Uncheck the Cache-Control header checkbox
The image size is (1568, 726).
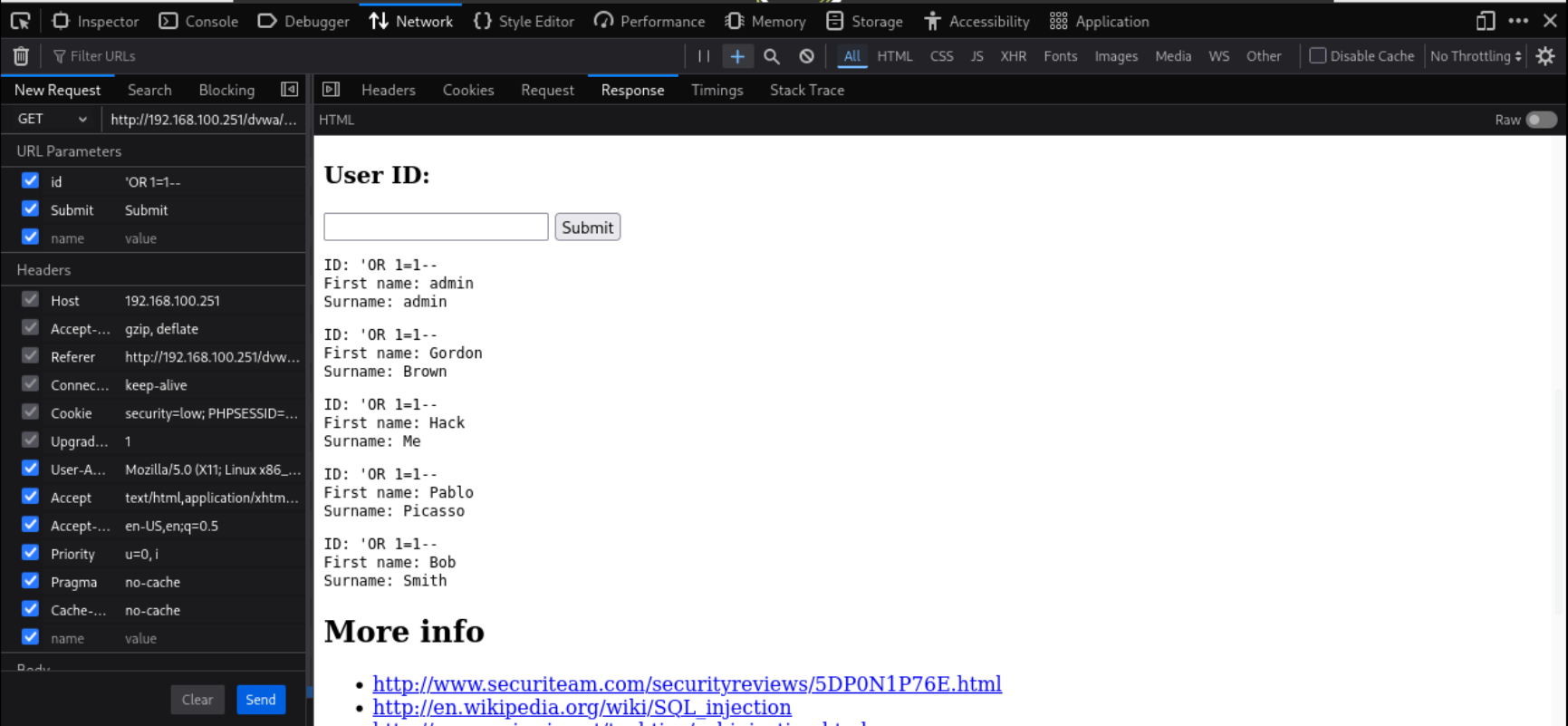(x=30, y=609)
